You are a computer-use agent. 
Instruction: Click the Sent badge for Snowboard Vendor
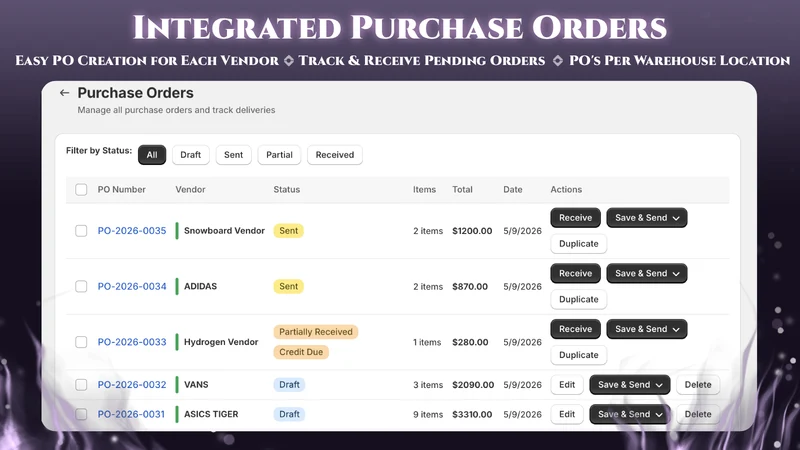(288, 231)
